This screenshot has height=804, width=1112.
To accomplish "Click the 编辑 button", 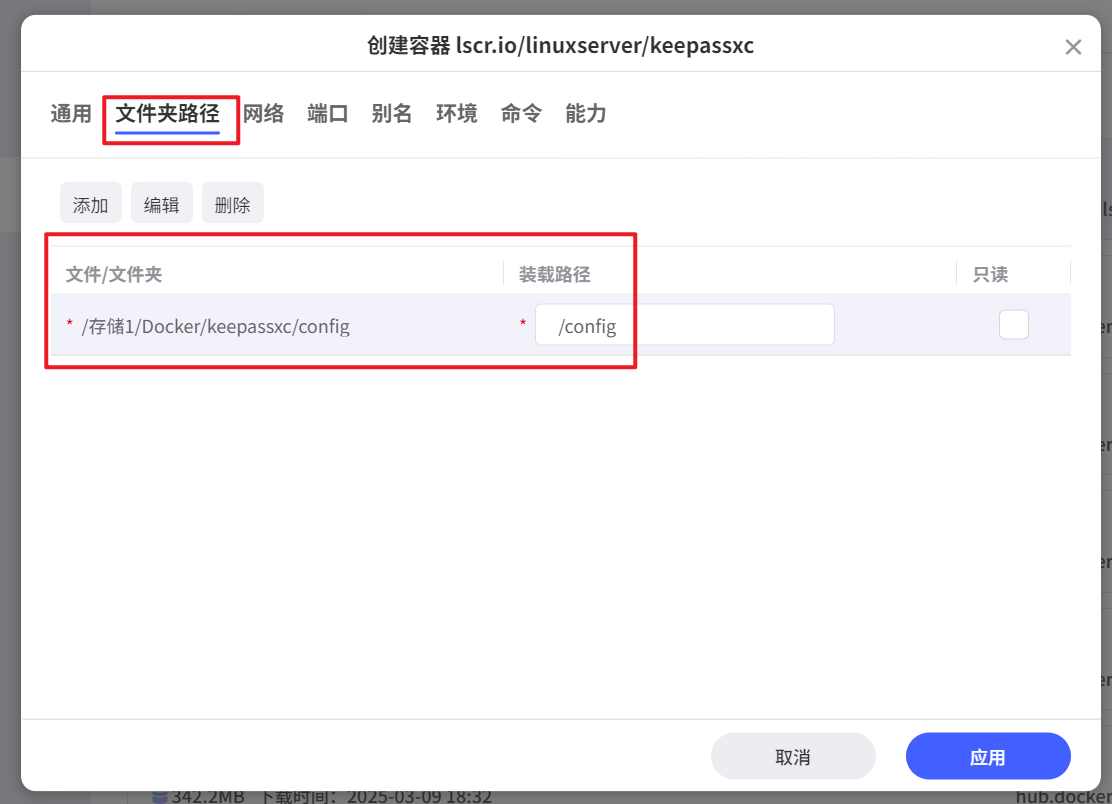I will point(162,204).
